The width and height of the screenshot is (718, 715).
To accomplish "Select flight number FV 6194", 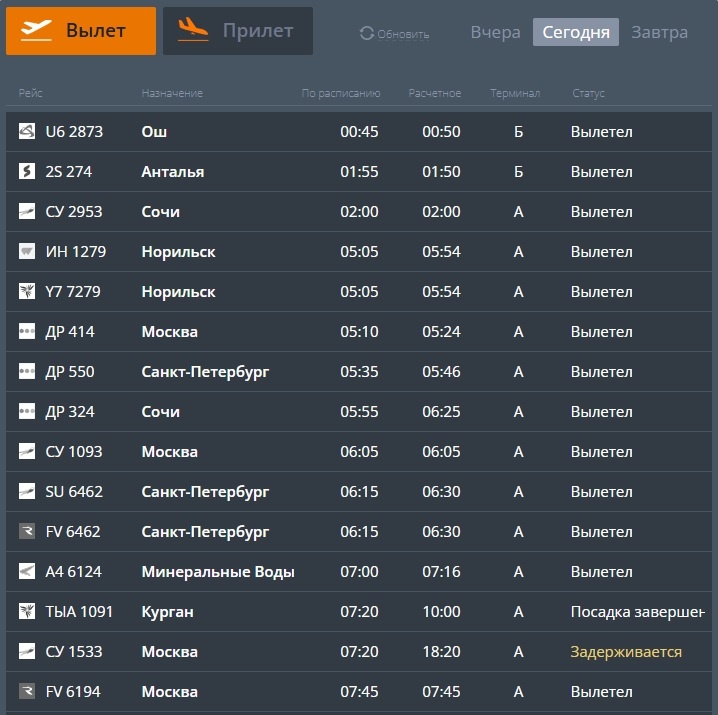I will coord(73,692).
